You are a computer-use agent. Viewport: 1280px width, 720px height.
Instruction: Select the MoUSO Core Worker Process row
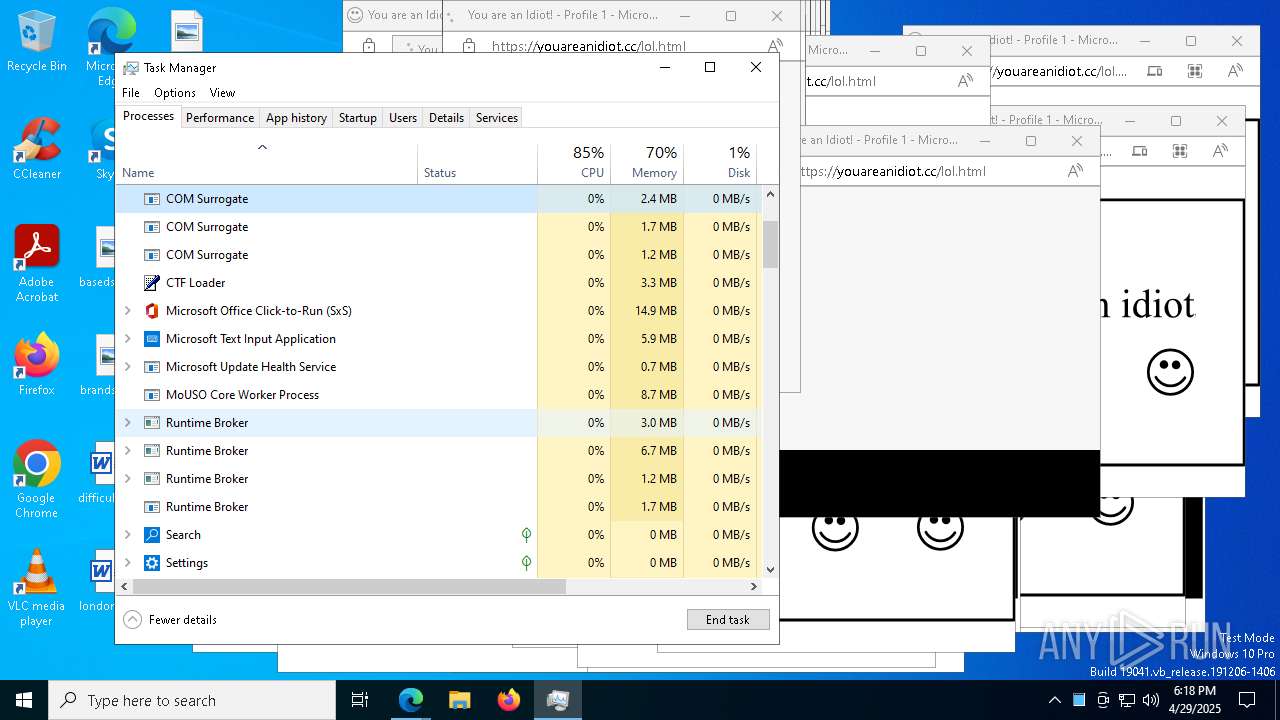pyautogui.click(x=439, y=395)
